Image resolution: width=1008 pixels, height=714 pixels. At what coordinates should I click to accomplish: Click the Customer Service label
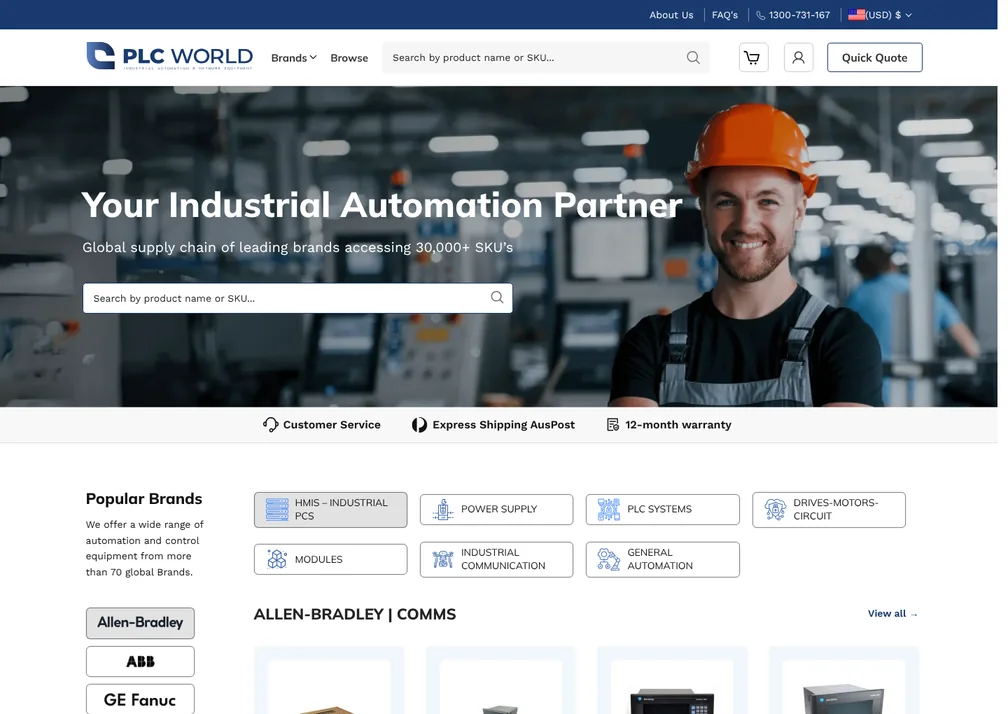point(332,425)
